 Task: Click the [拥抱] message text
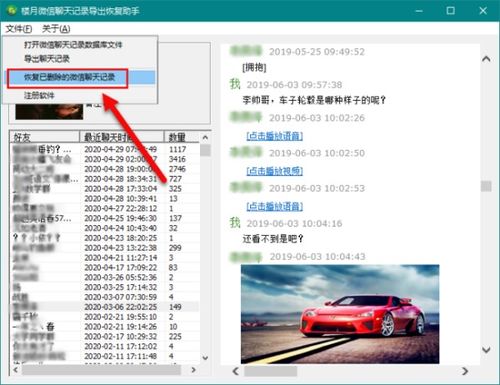(x=254, y=68)
